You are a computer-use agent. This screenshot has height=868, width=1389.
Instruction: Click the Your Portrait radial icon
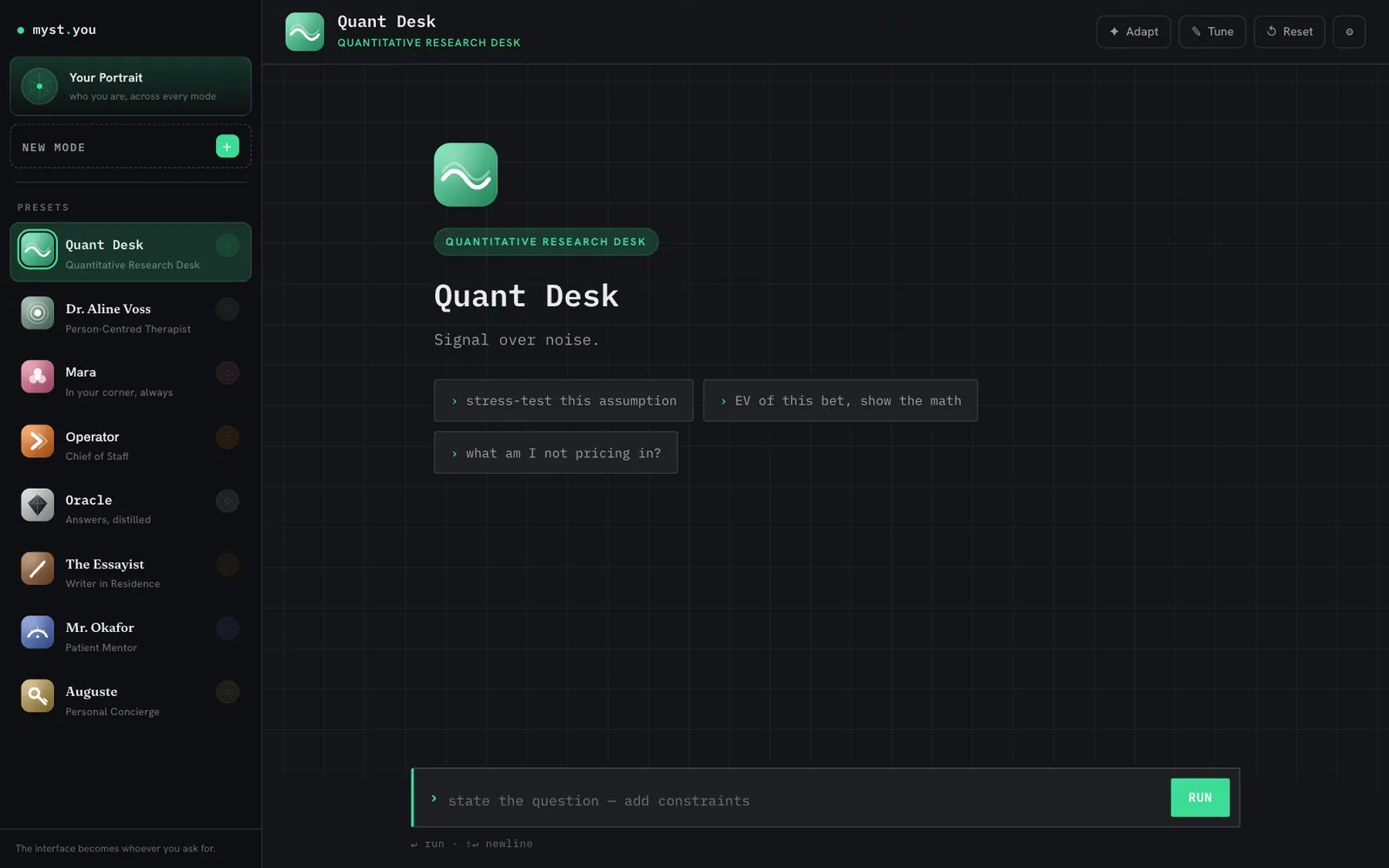point(39,86)
